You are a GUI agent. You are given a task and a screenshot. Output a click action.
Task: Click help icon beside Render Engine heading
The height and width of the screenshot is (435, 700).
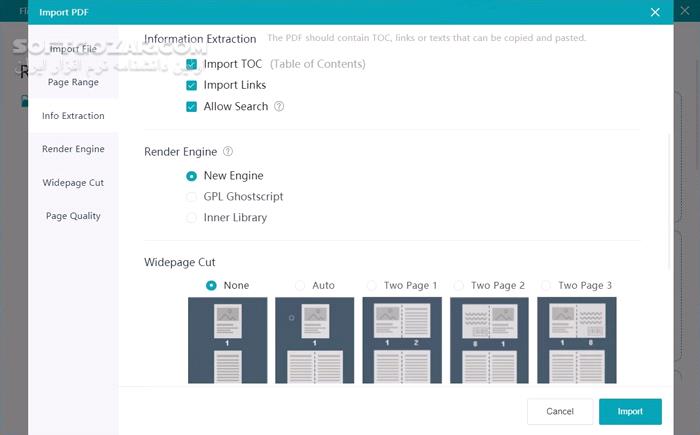pos(228,152)
